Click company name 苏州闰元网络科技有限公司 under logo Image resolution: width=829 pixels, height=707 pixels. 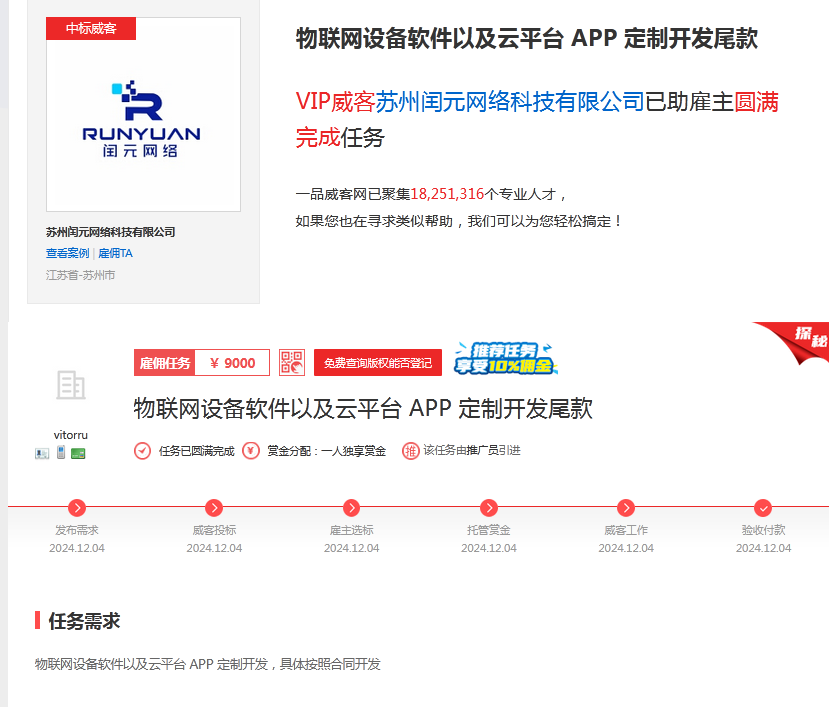click(x=110, y=232)
